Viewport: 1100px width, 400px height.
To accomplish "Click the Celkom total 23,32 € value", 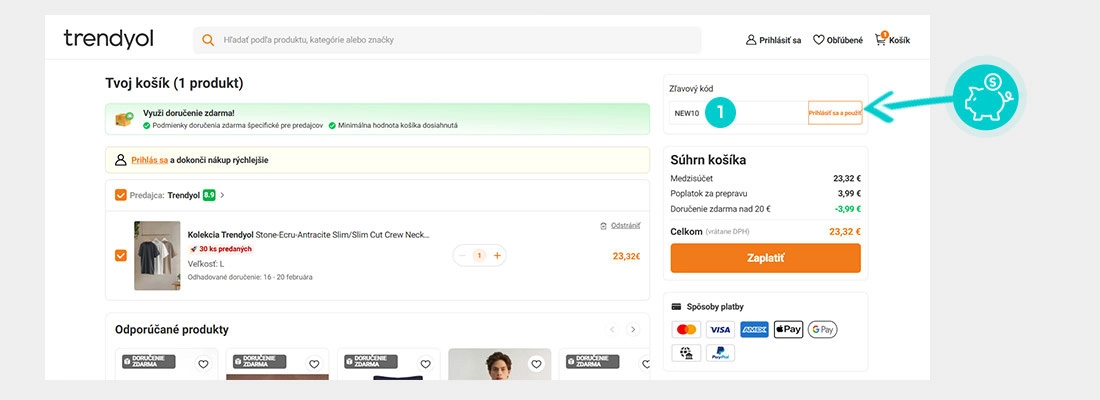I will pos(845,232).
